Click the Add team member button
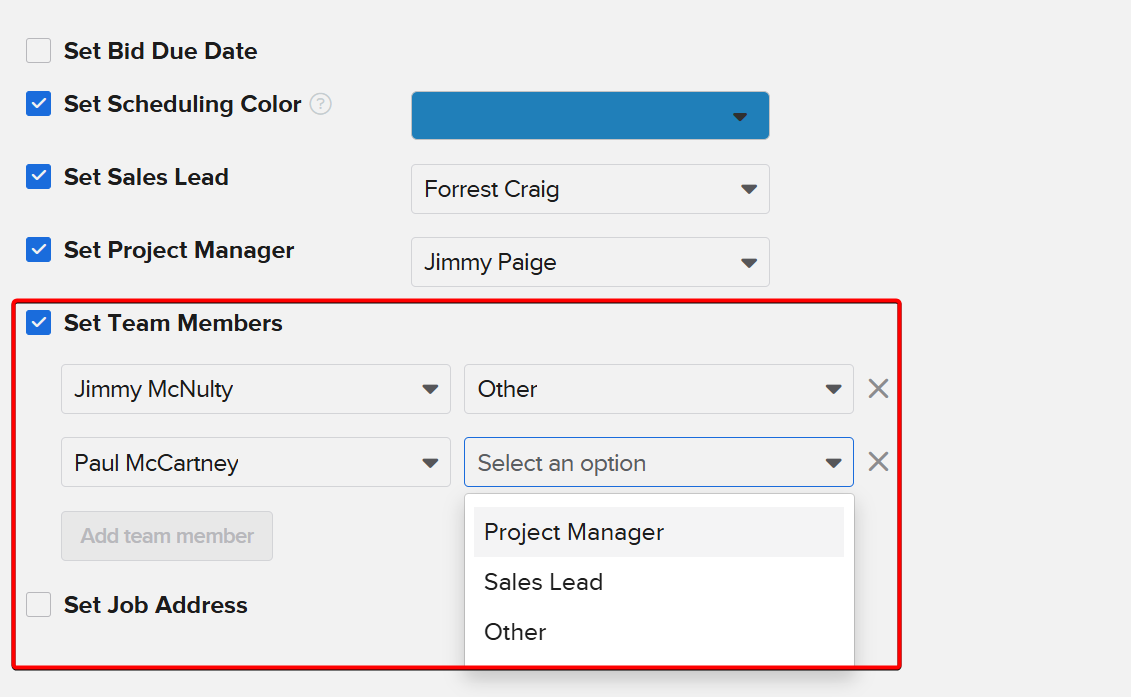The height and width of the screenshot is (697, 1131). coord(167,536)
